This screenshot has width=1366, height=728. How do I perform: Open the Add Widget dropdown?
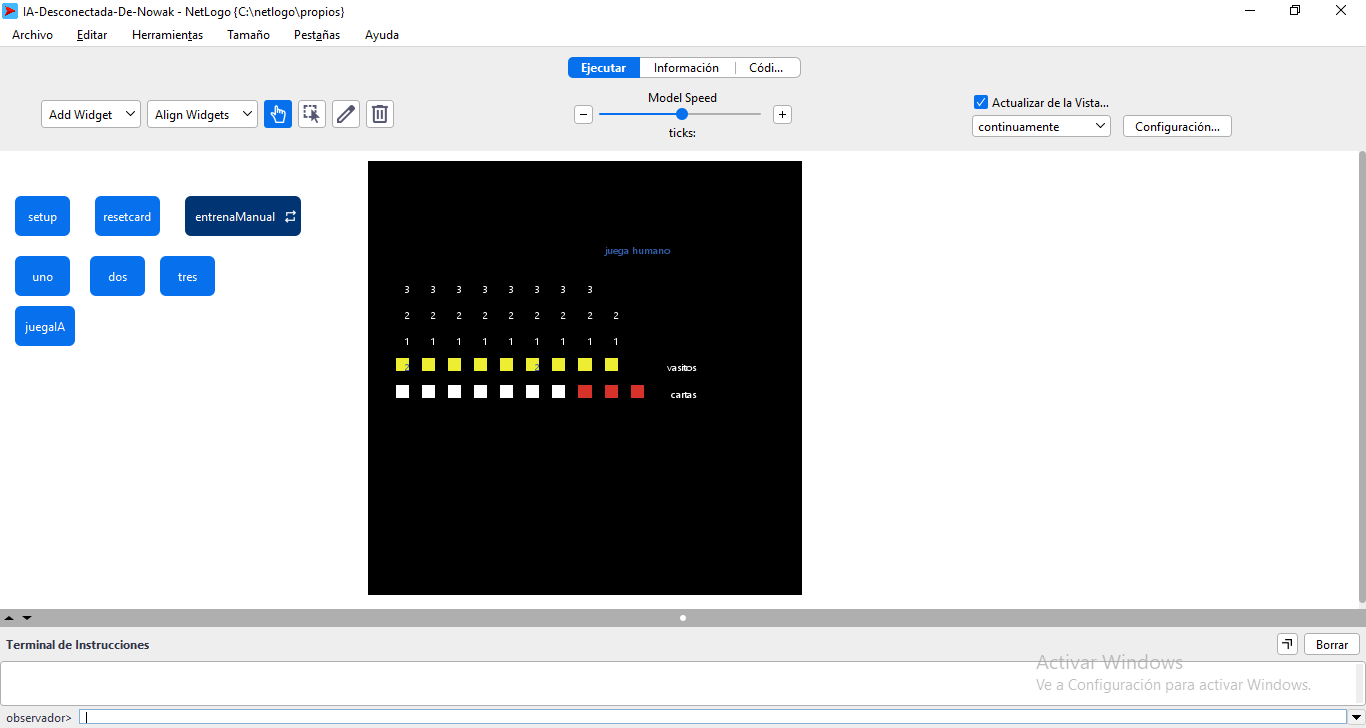pyautogui.click(x=90, y=114)
